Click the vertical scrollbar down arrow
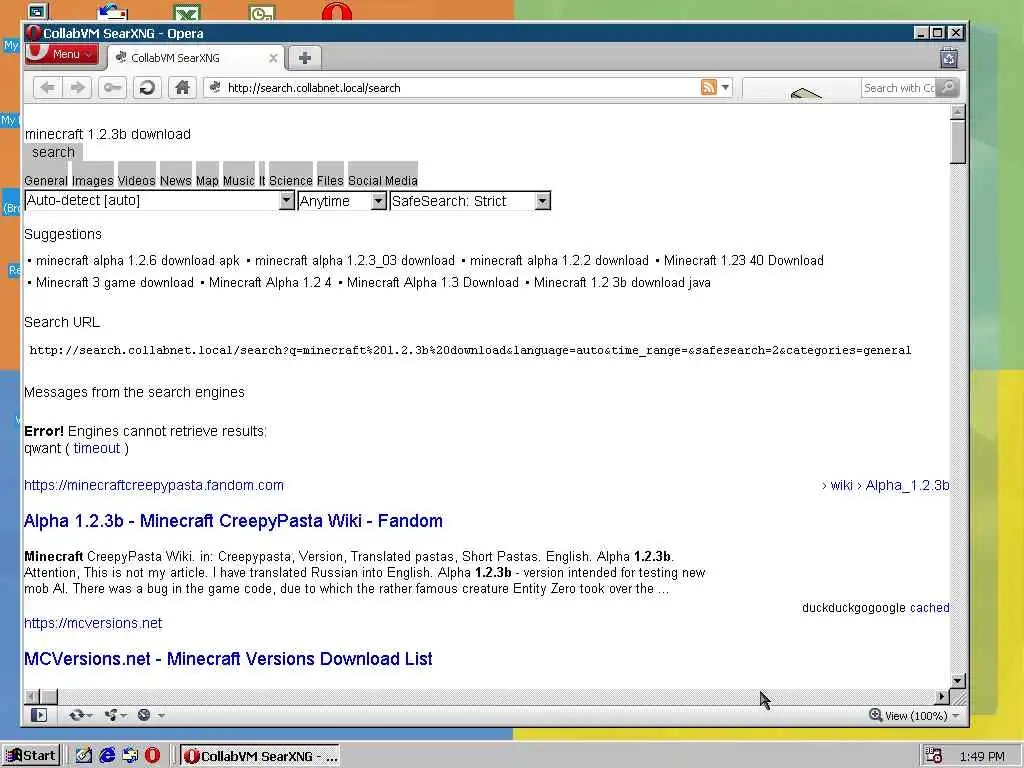Image resolution: width=1024 pixels, height=768 pixels. (x=957, y=680)
